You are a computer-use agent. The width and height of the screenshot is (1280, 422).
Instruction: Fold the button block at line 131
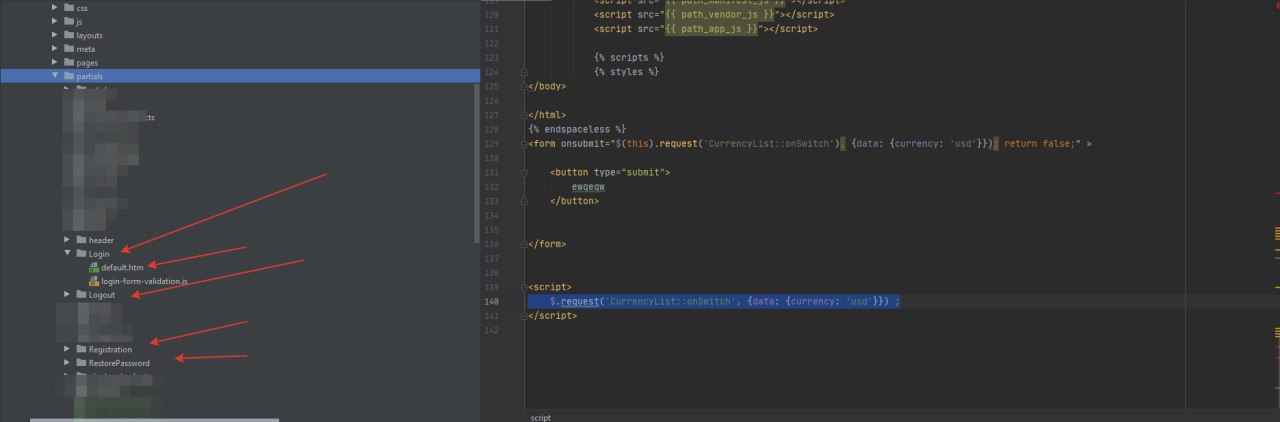pyautogui.click(x=524, y=173)
